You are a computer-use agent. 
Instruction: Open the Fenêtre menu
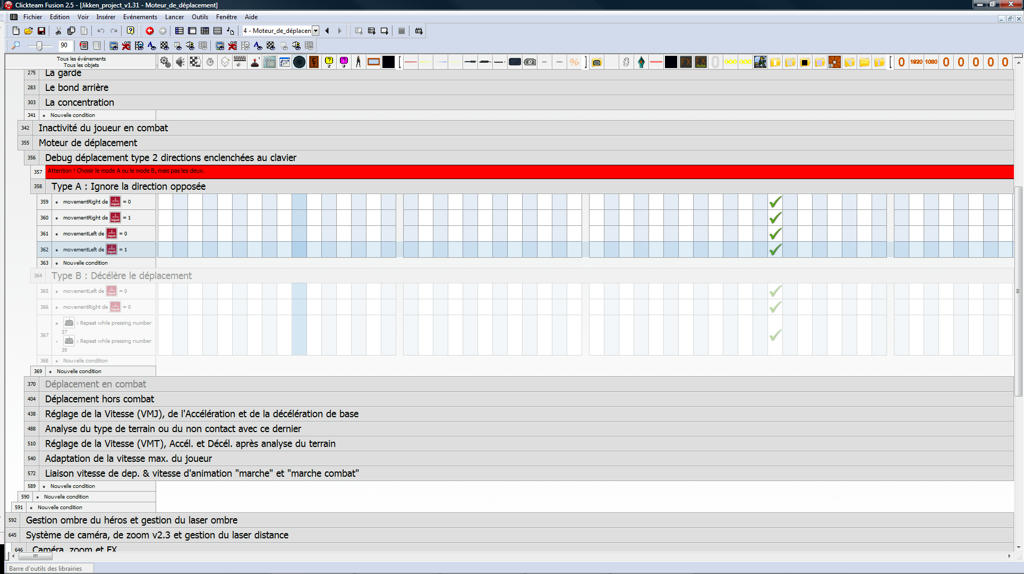coord(226,17)
